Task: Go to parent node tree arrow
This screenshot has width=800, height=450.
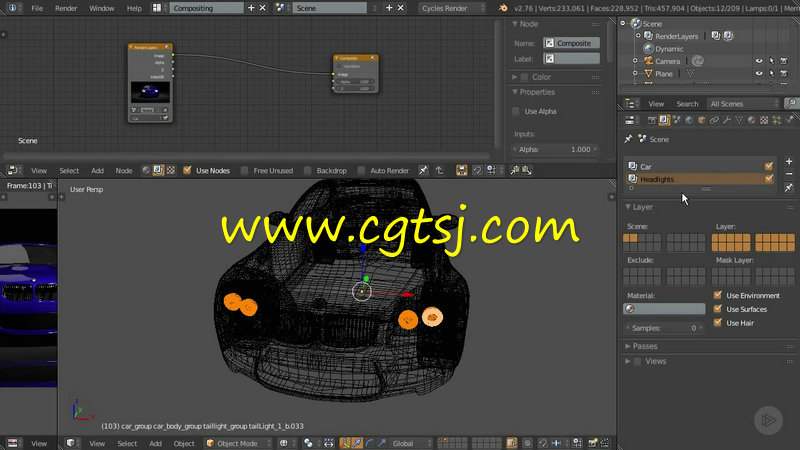Action: point(439,170)
